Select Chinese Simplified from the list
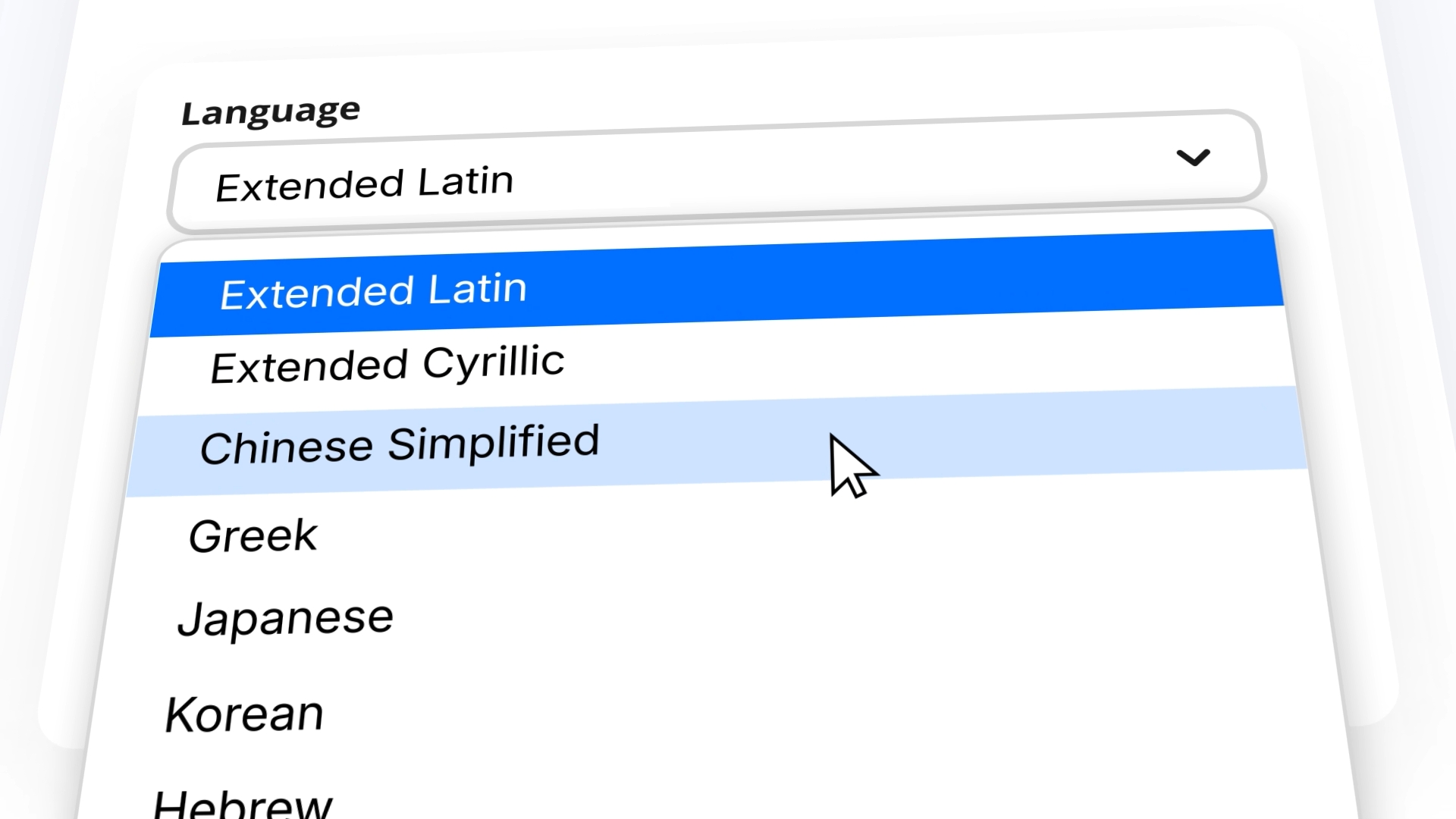The height and width of the screenshot is (819, 1456). pyautogui.click(x=400, y=444)
